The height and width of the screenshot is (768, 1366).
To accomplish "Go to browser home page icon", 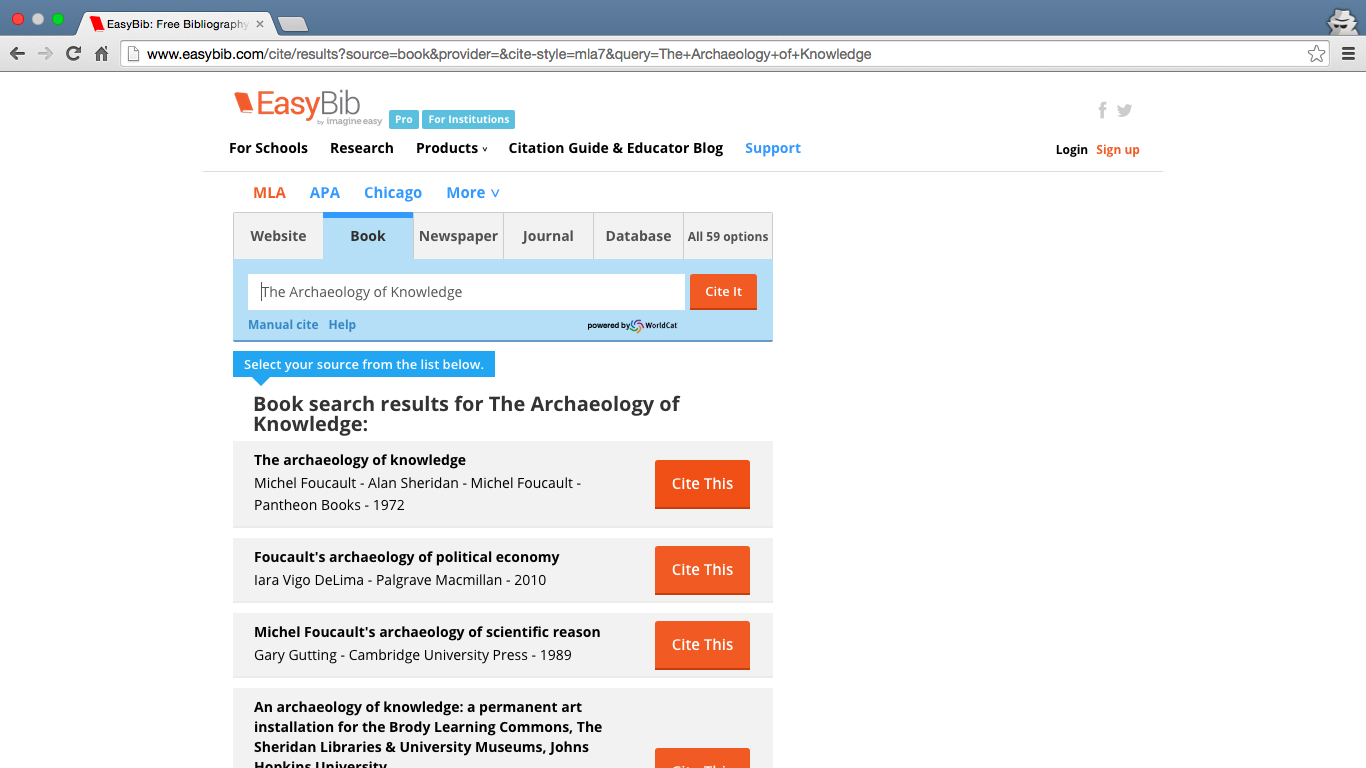I will pos(101,54).
